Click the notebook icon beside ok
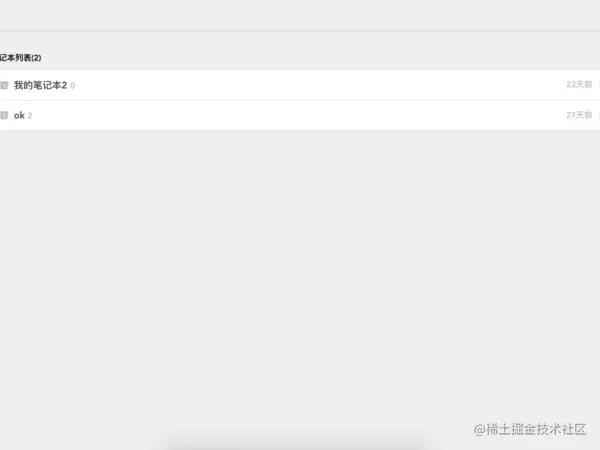 click(4, 115)
